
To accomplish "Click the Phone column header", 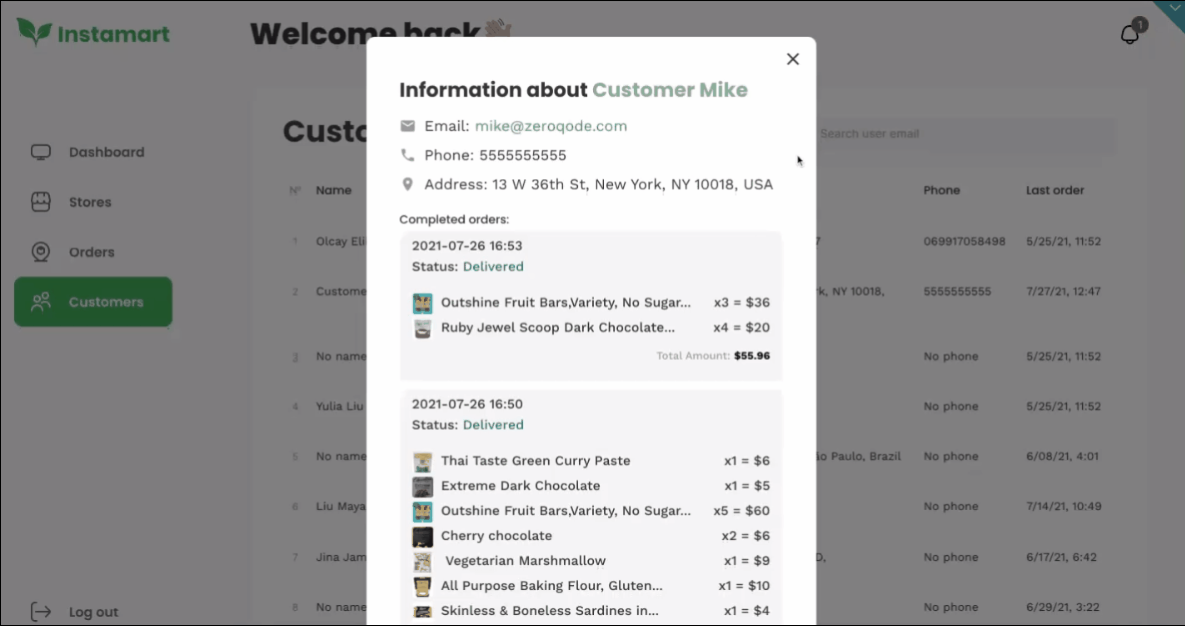I will point(942,190).
